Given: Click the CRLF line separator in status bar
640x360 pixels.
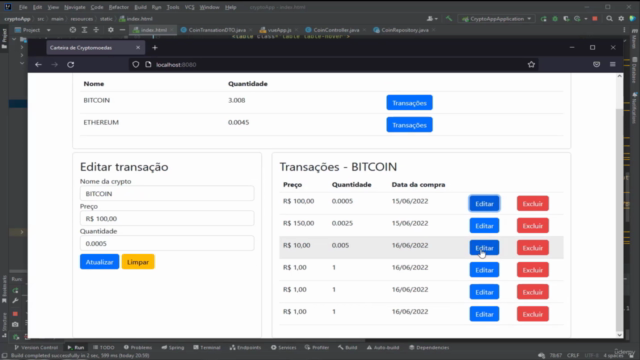Looking at the screenshot, I should [x=573, y=356].
